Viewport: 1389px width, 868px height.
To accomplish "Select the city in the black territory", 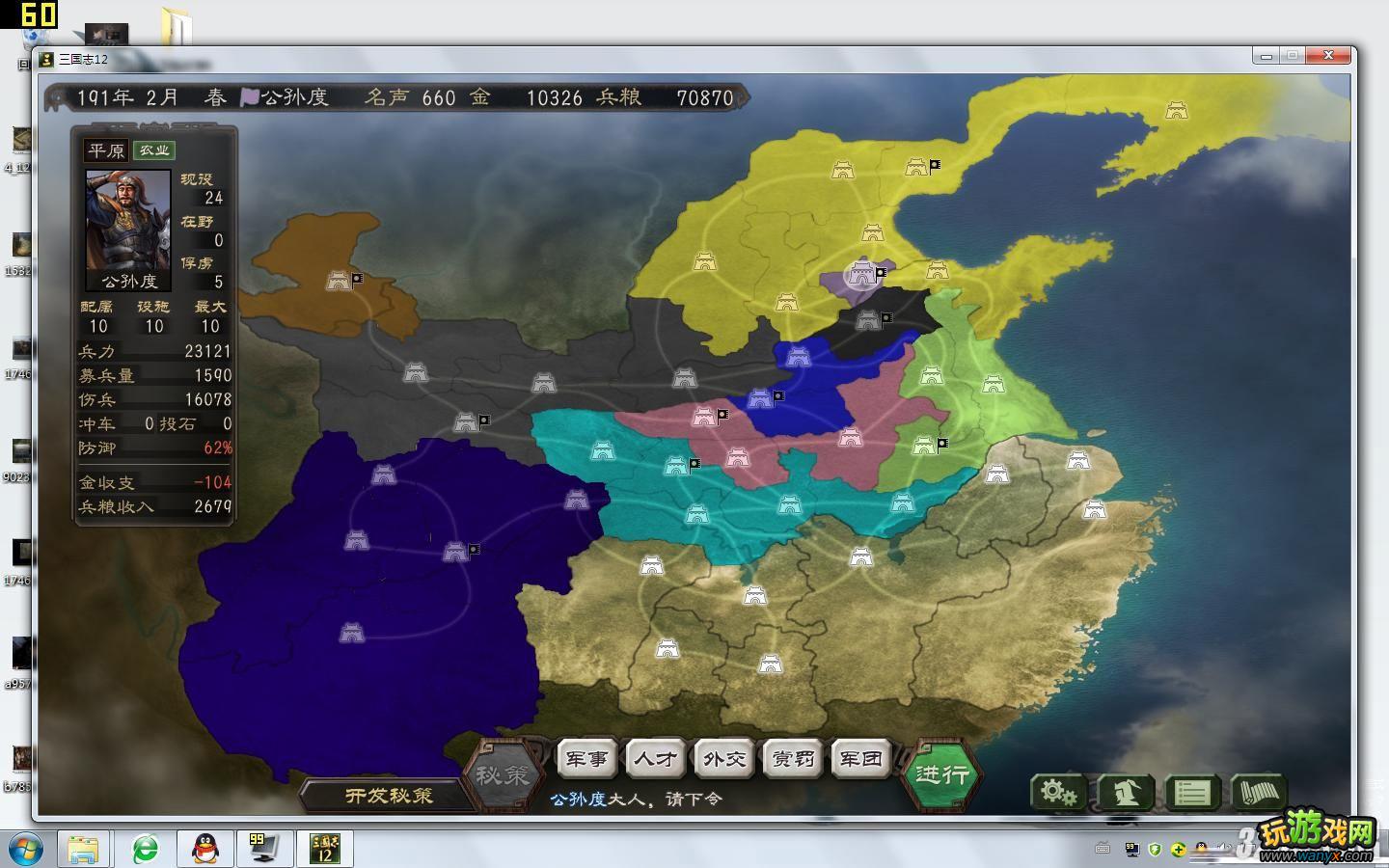I will [868, 320].
